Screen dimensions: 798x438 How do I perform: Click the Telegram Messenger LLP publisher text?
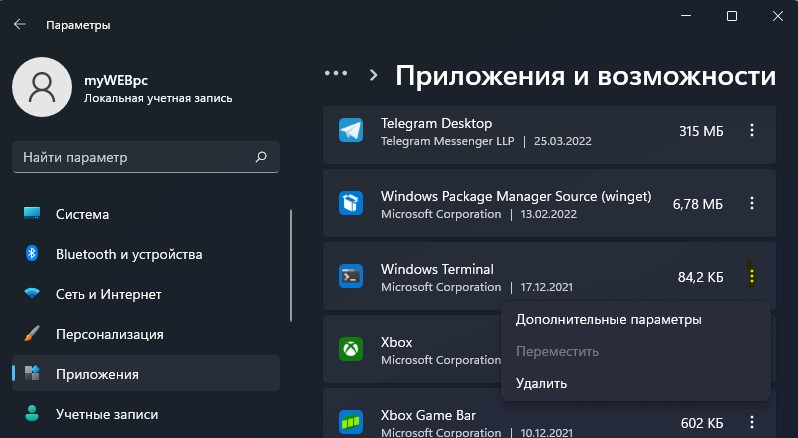[x=448, y=141]
